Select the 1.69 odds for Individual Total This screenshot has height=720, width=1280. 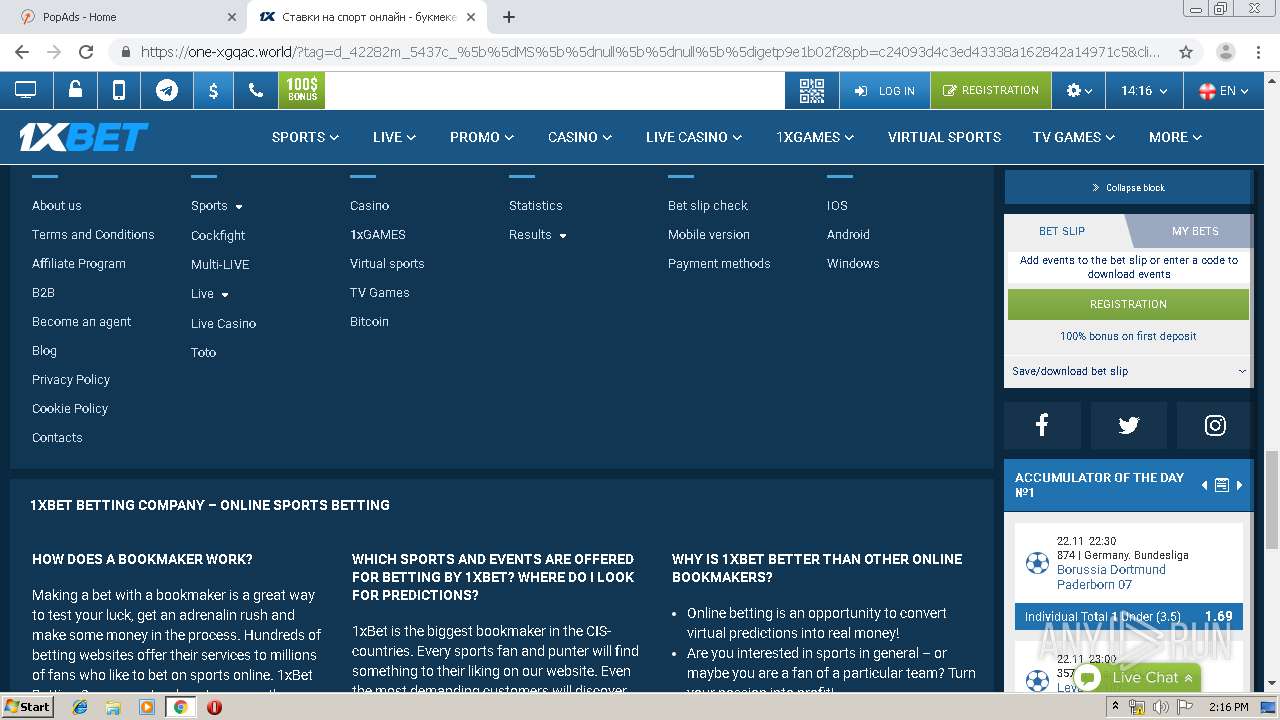pos(1218,616)
